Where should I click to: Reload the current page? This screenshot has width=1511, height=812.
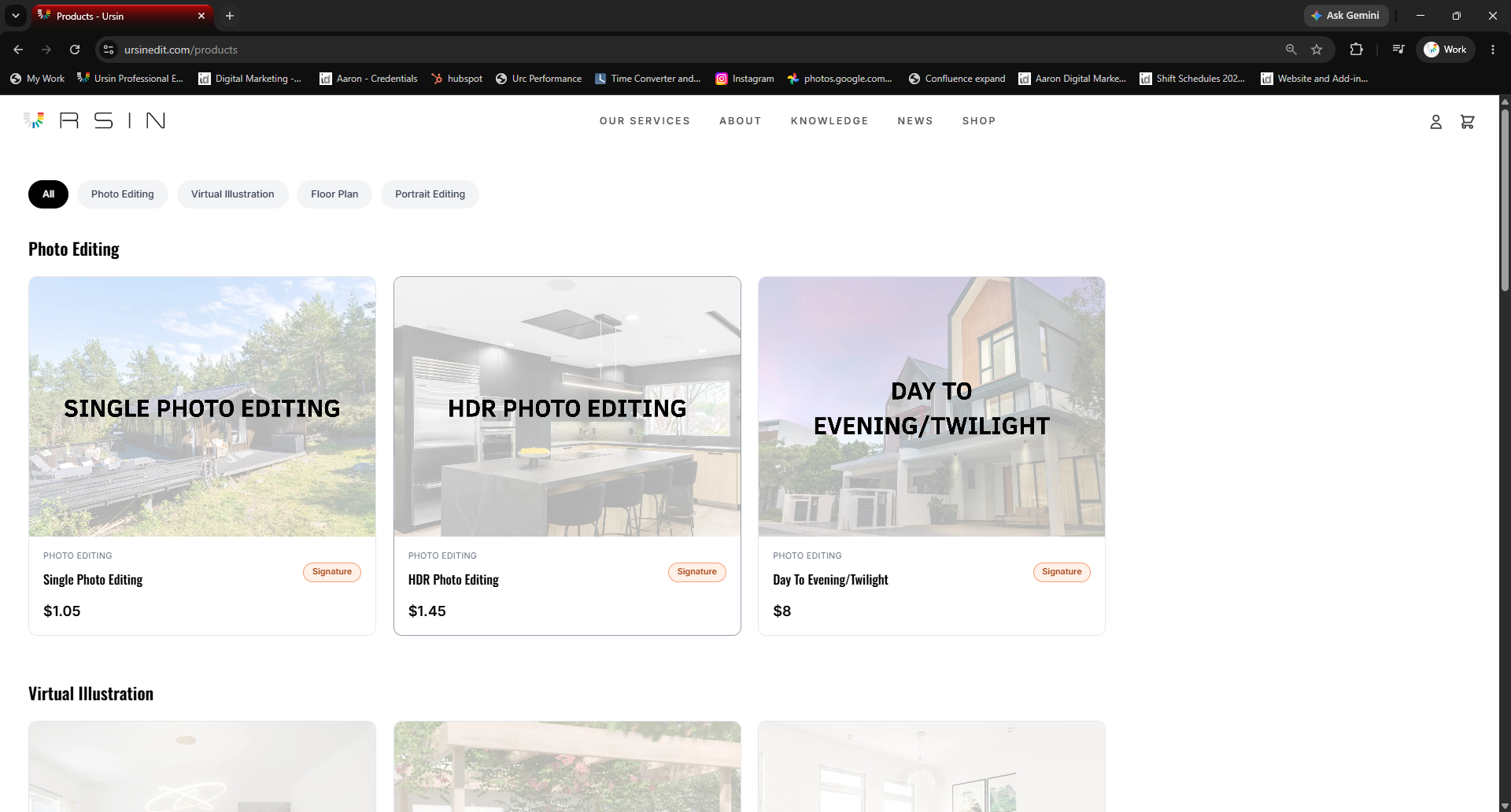coord(75,50)
